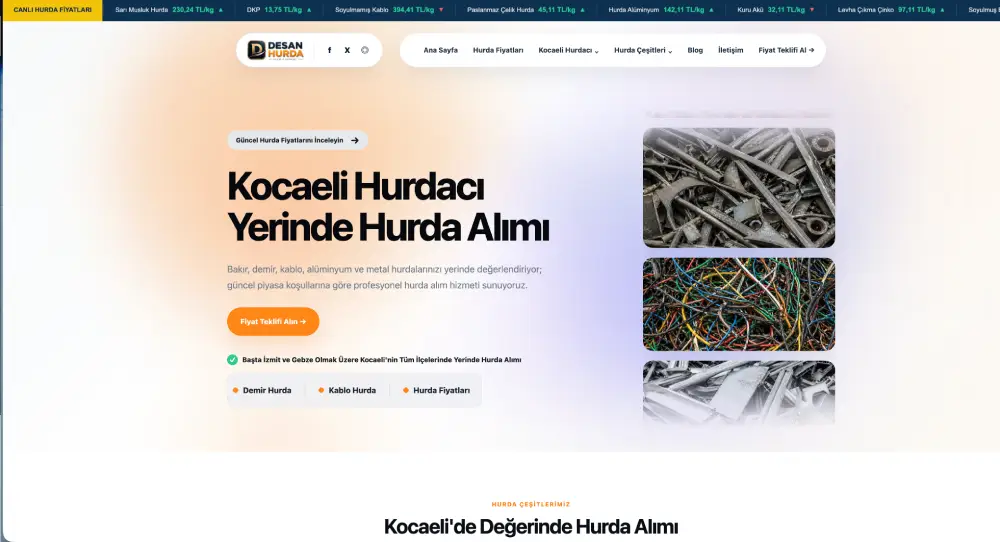
Task: Click Levha Çıkma Çinko ticker entry
Action: click(891, 10)
